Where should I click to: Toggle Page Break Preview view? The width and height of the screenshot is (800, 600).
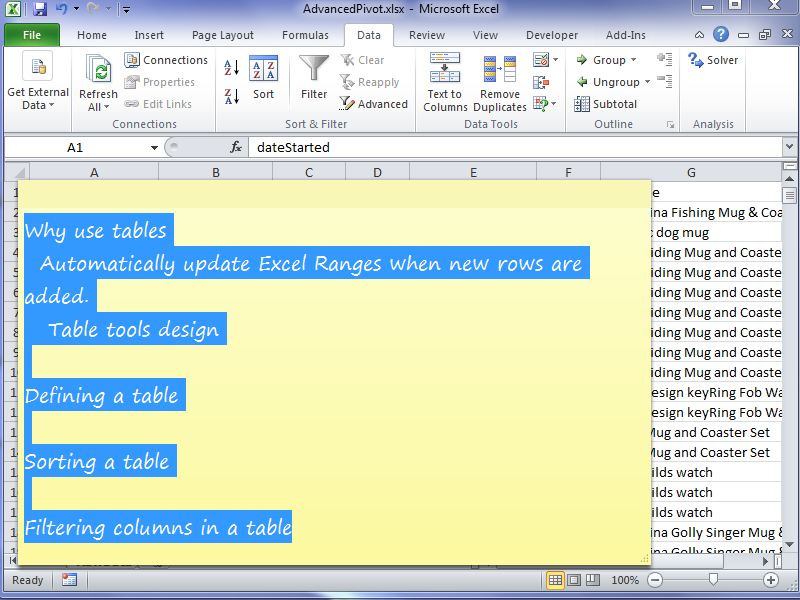tap(592, 580)
